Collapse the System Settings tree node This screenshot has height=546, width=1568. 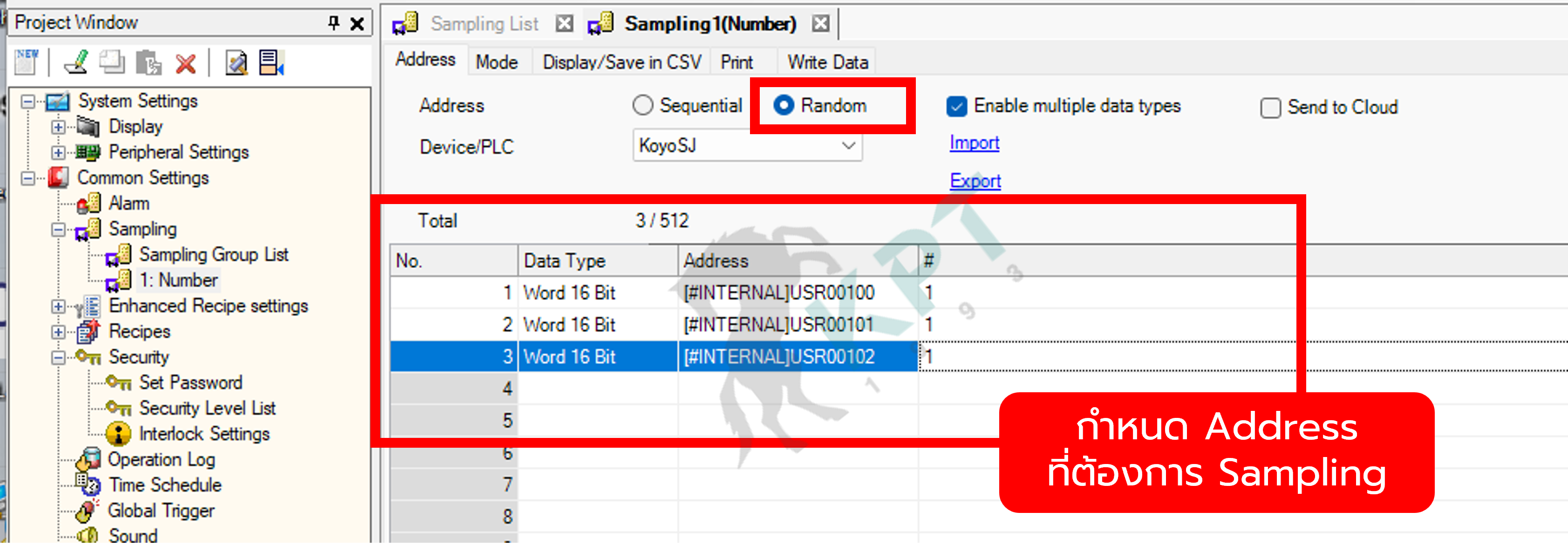pyautogui.click(x=27, y=101)
